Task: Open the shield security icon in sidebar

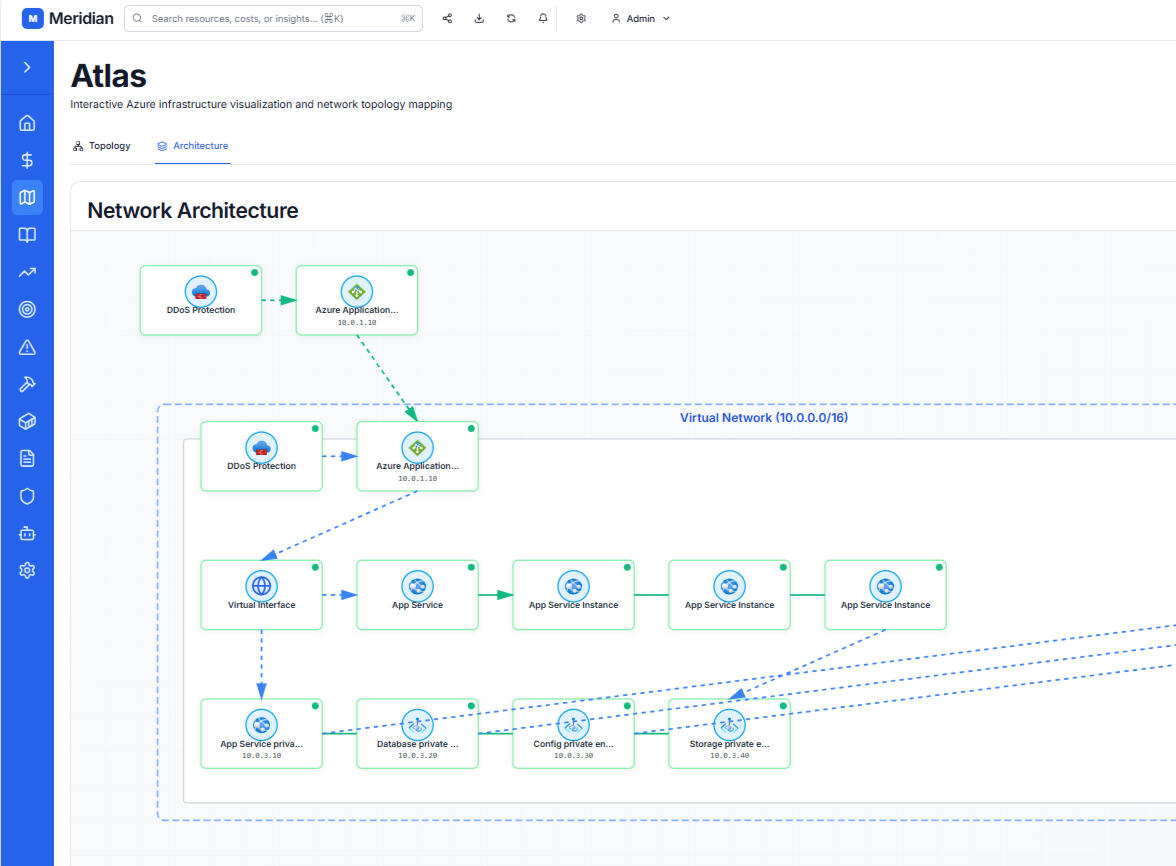Action: (27, 496)
